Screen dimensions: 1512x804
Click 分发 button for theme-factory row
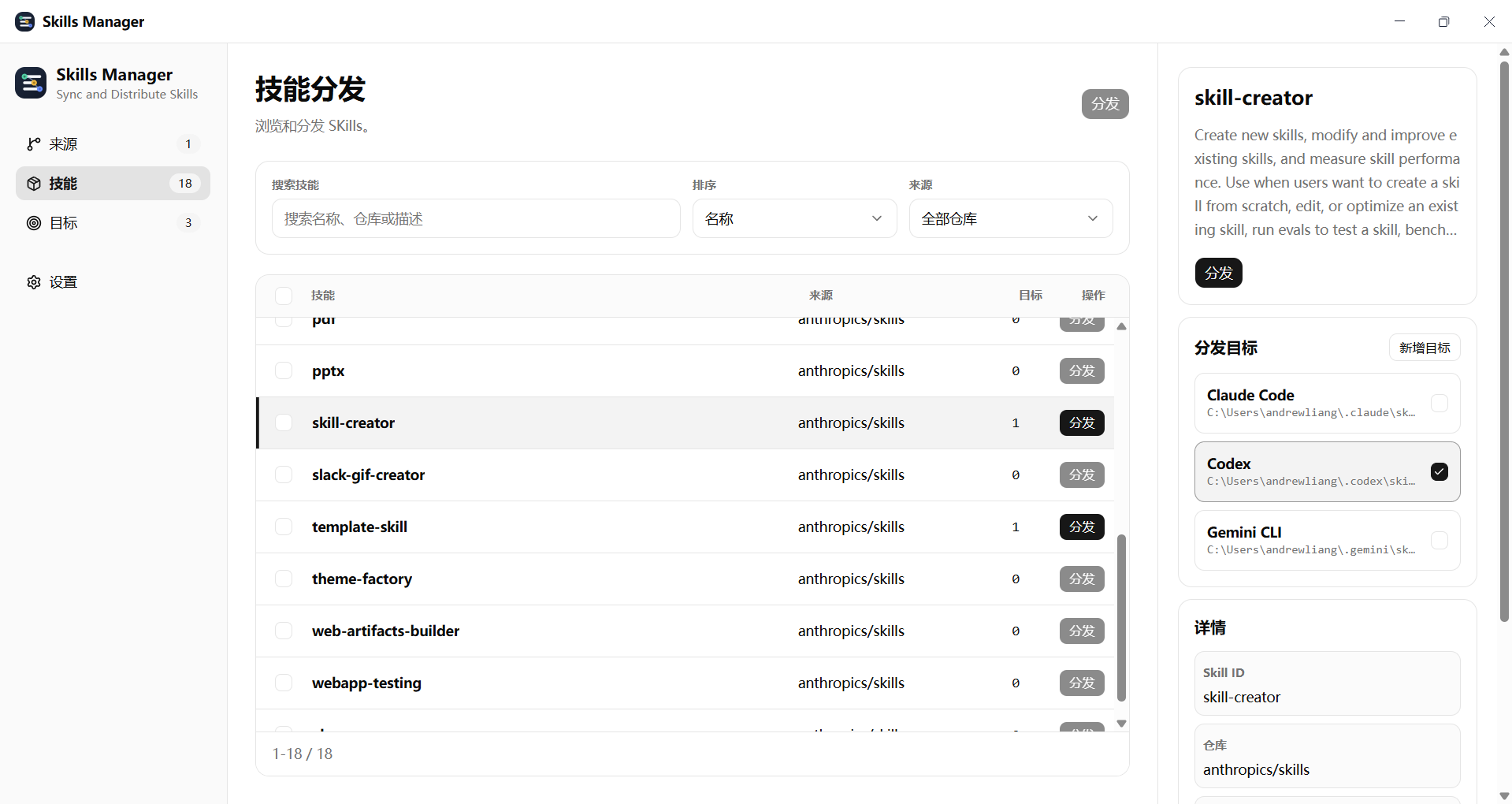(1082, 579)
